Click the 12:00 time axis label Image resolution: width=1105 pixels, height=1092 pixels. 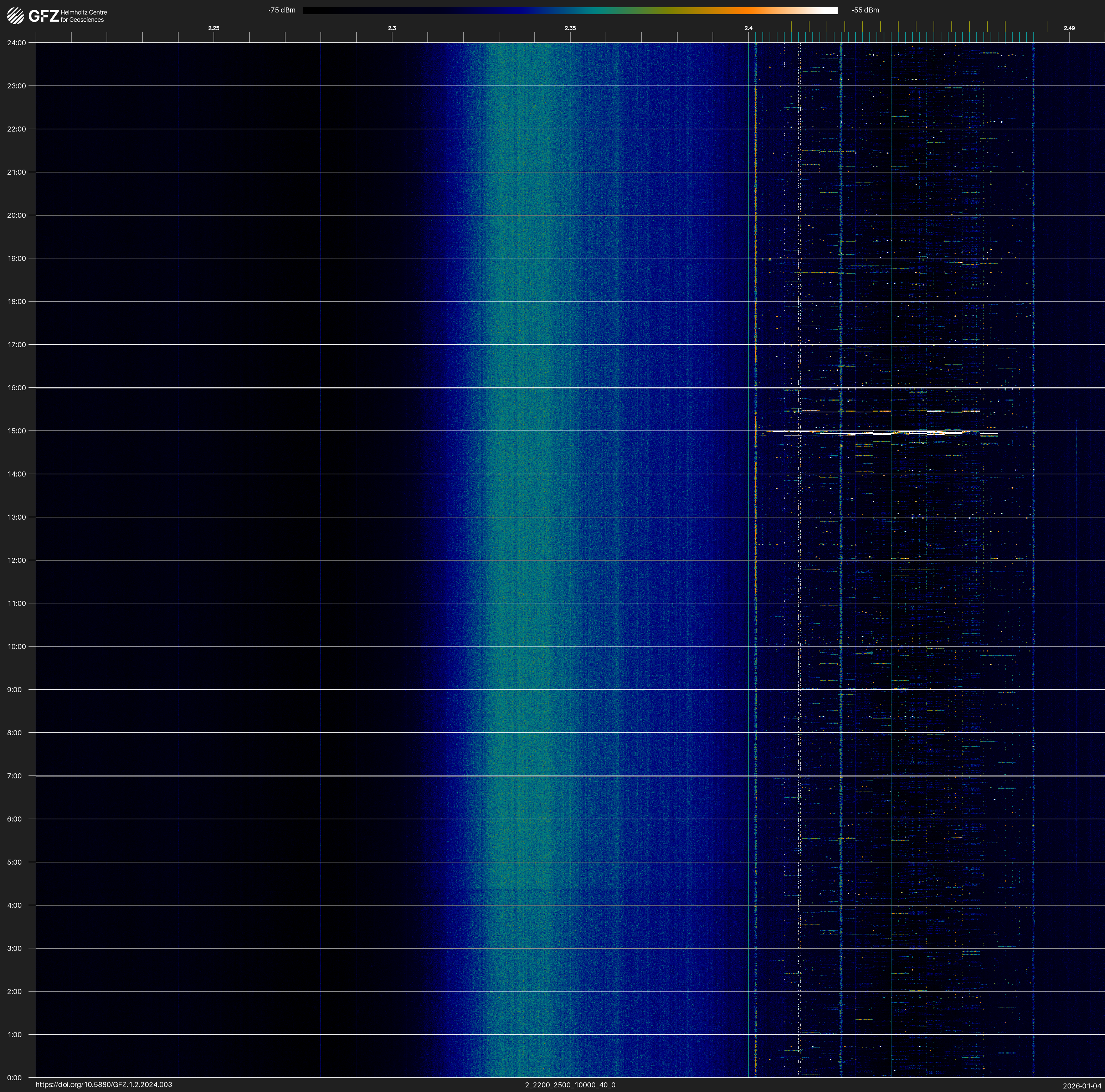point(17,560)
